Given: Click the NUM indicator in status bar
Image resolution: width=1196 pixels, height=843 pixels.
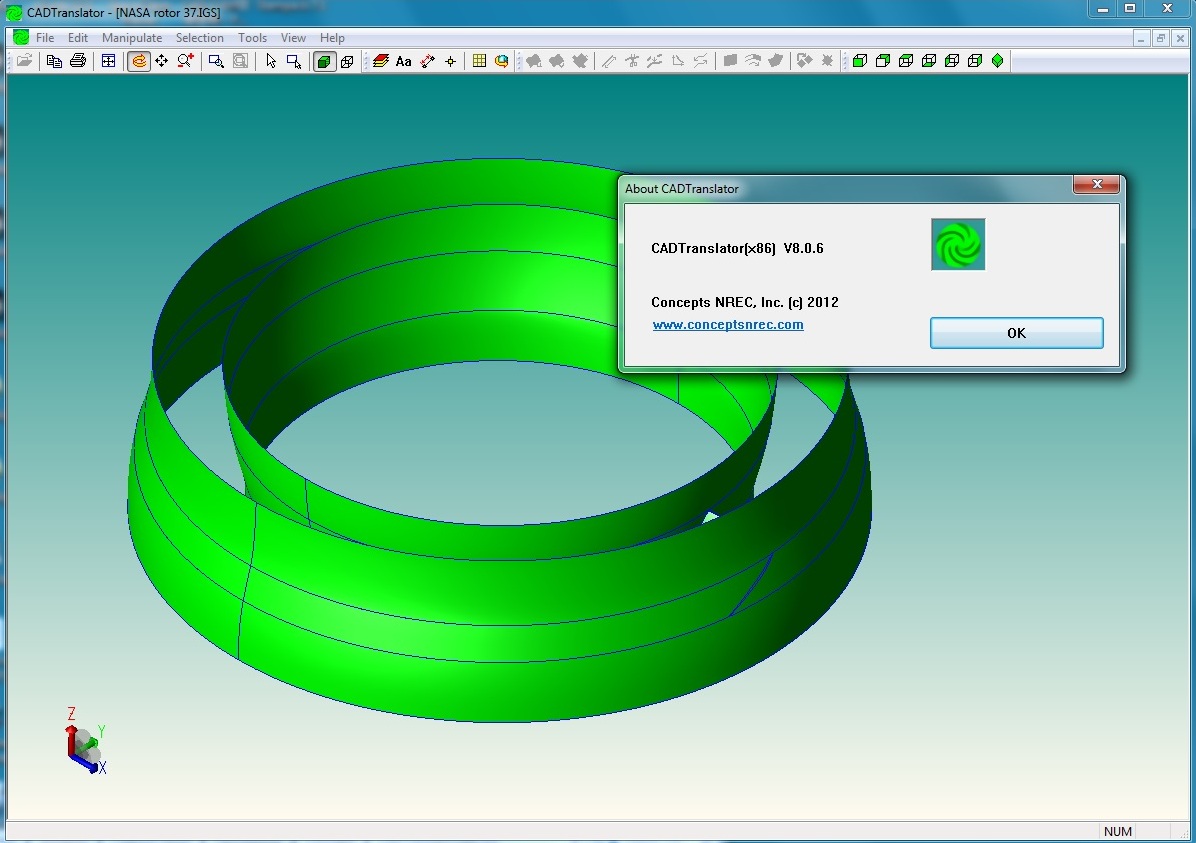Looking at the screenshot, I should click(1117, 832).
